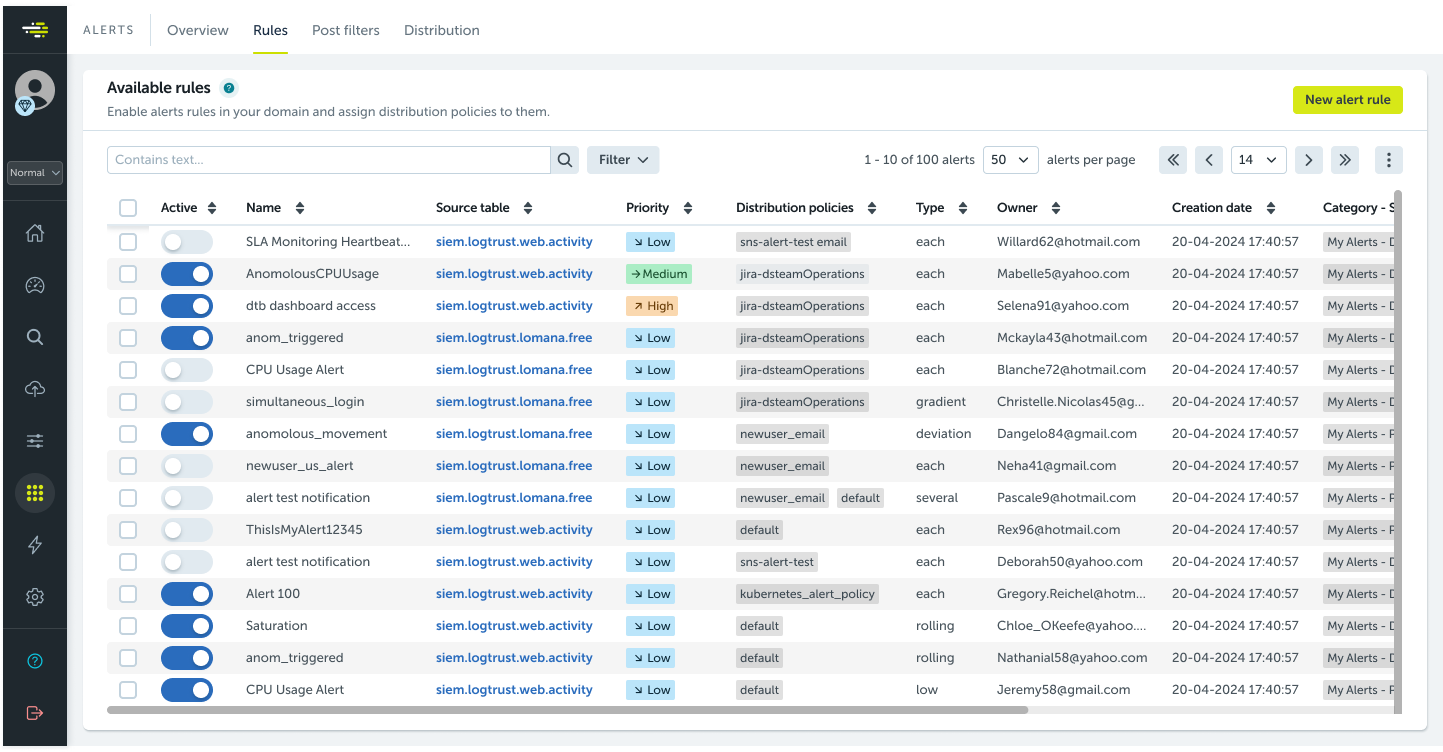Select the sliders icon in the sidebar

click(35, 440)
